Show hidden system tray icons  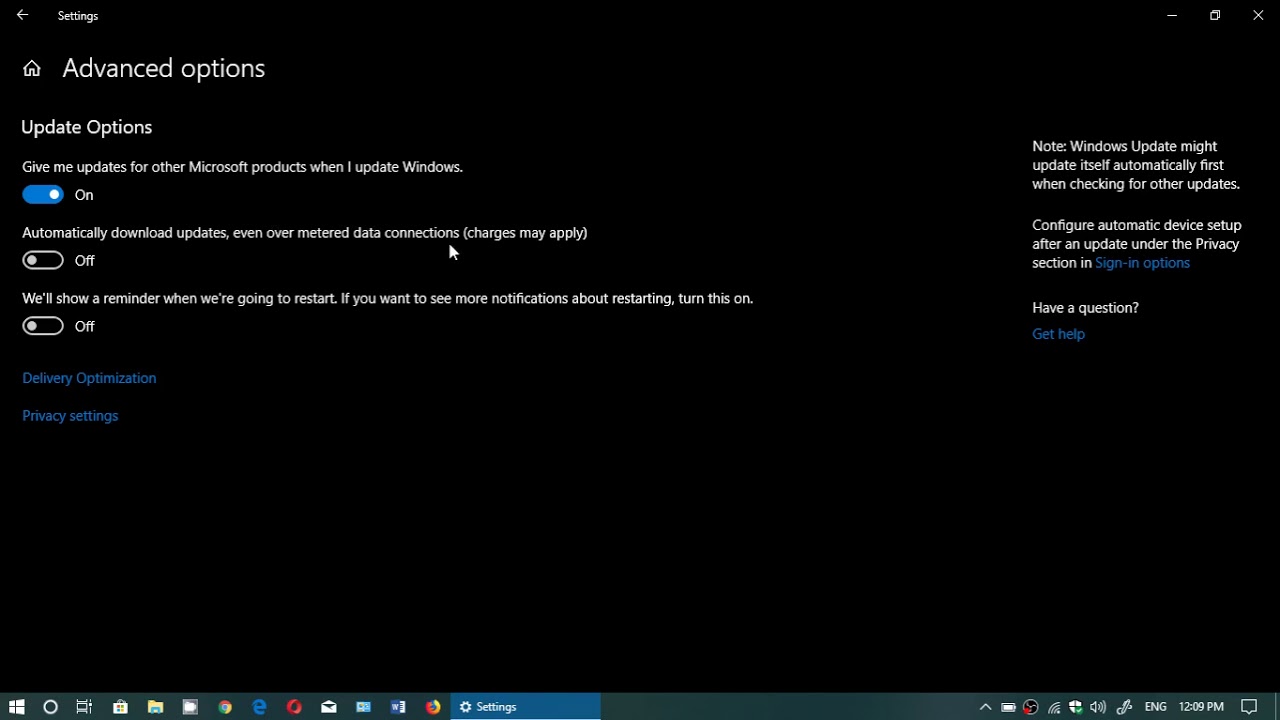(985, 707)
